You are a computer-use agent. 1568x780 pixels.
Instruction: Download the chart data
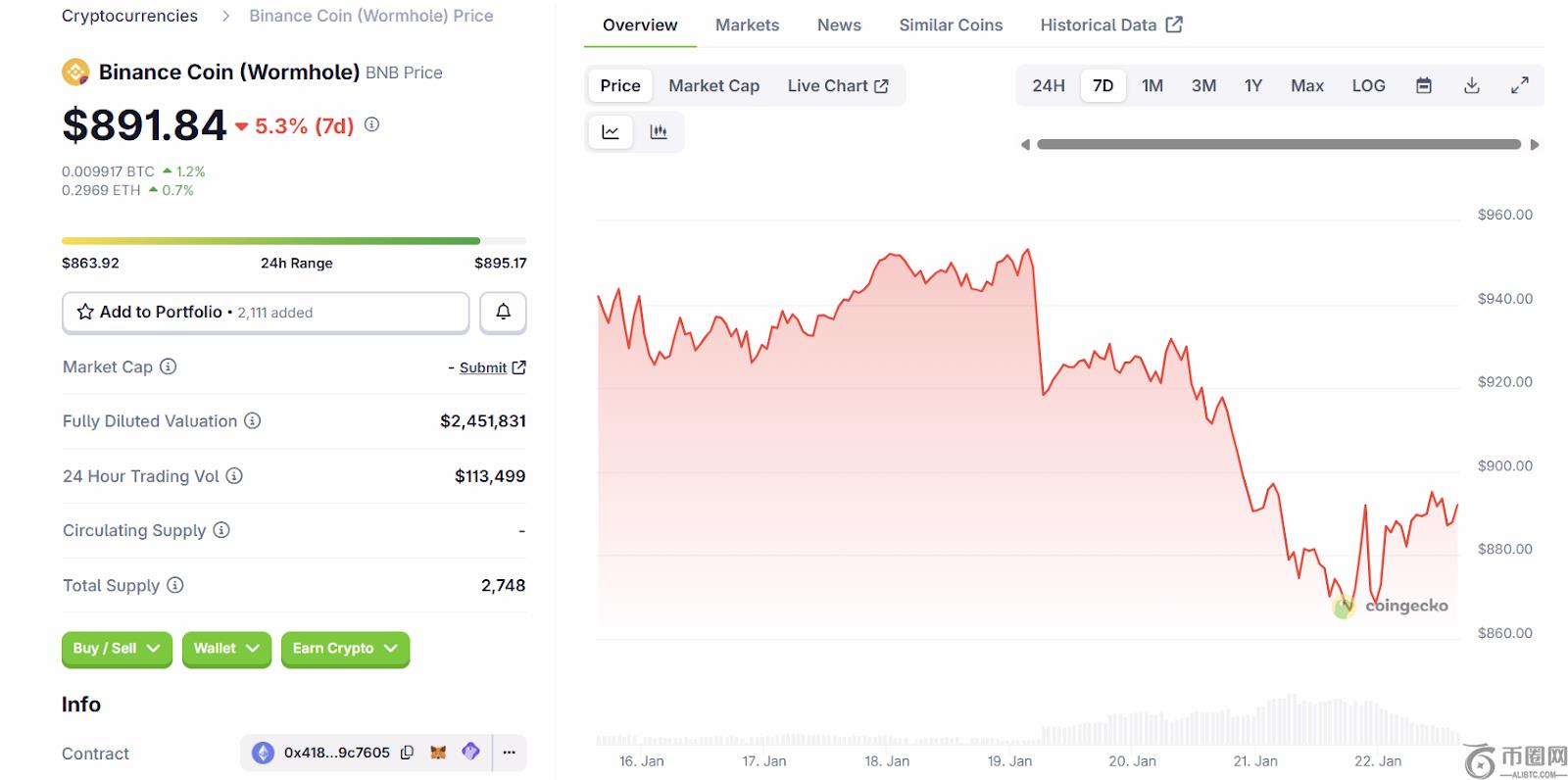click(x=1472, y=86)
